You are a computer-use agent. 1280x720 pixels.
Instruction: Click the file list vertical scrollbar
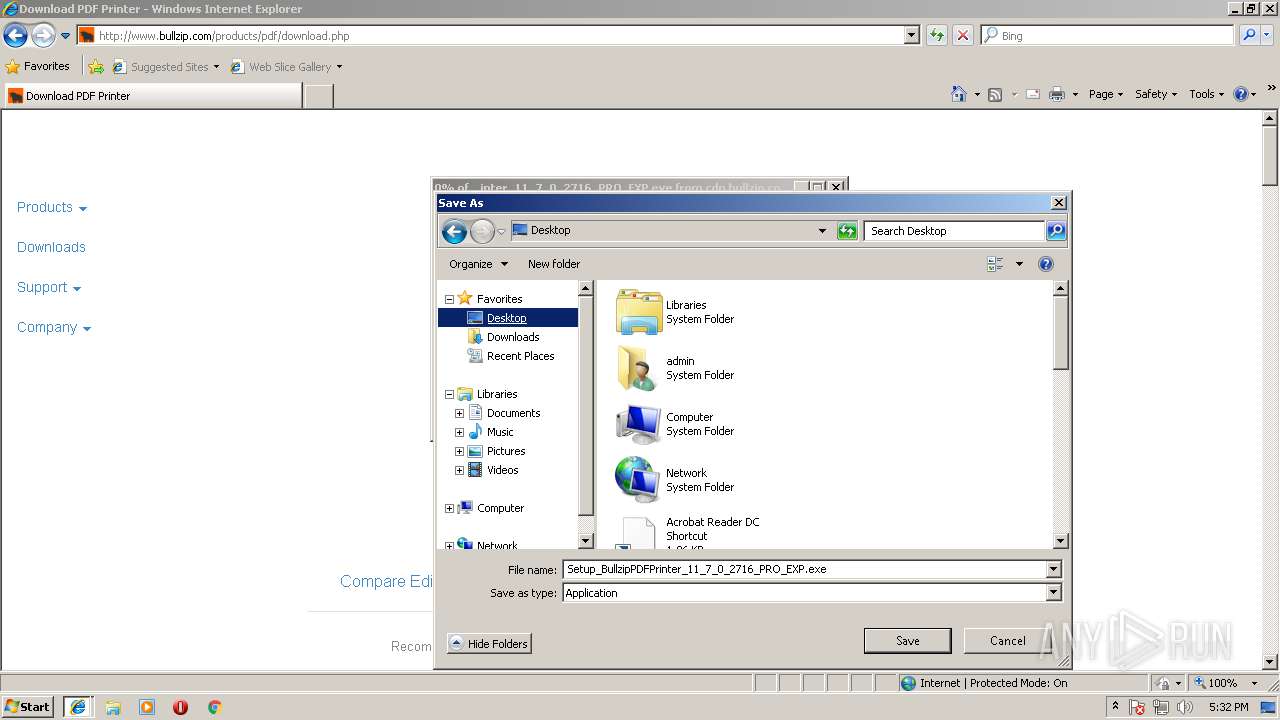(1061, 415)
